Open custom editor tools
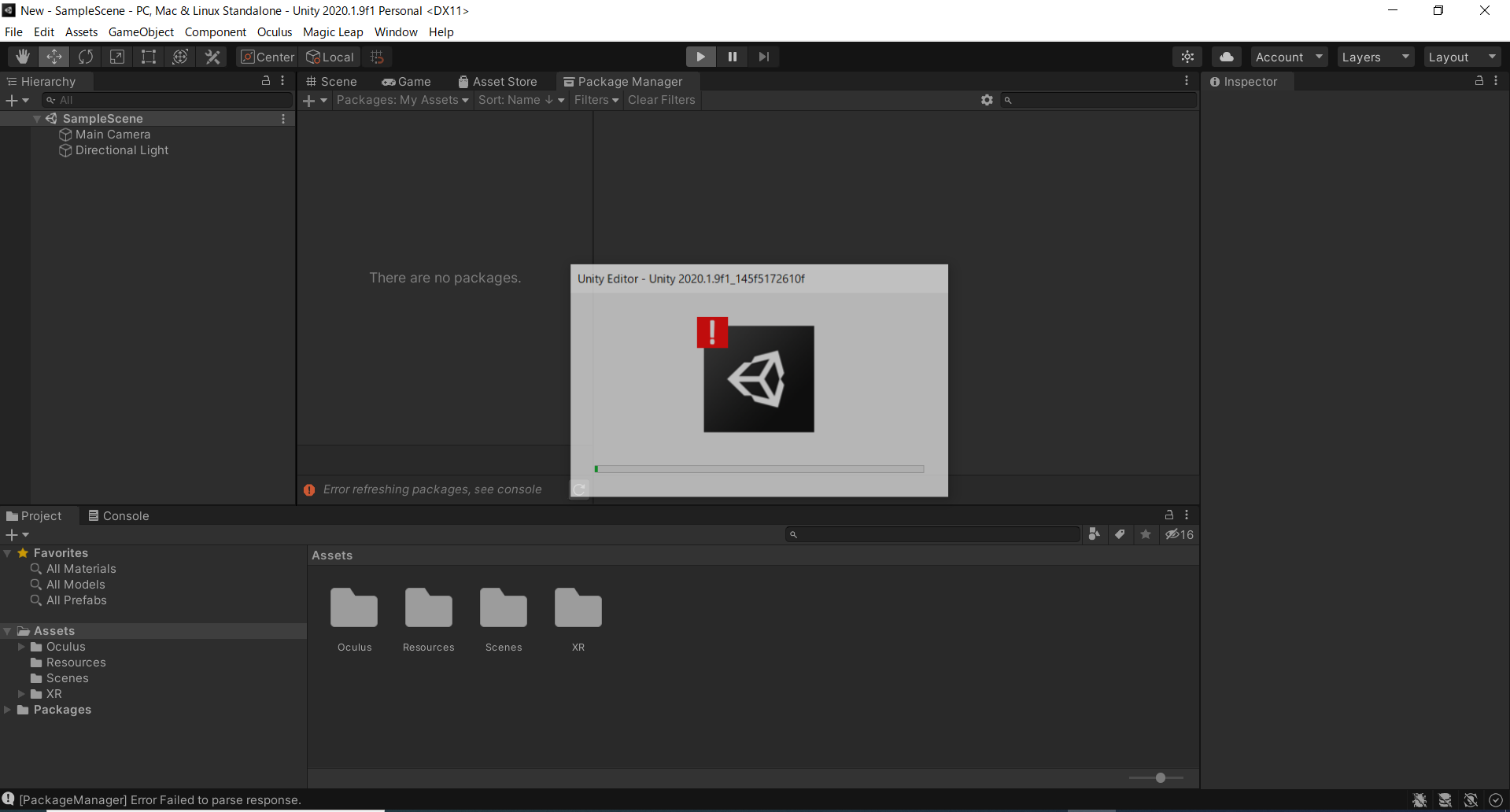Viewport: 1510px width, 812px height. tap(212, 57)
